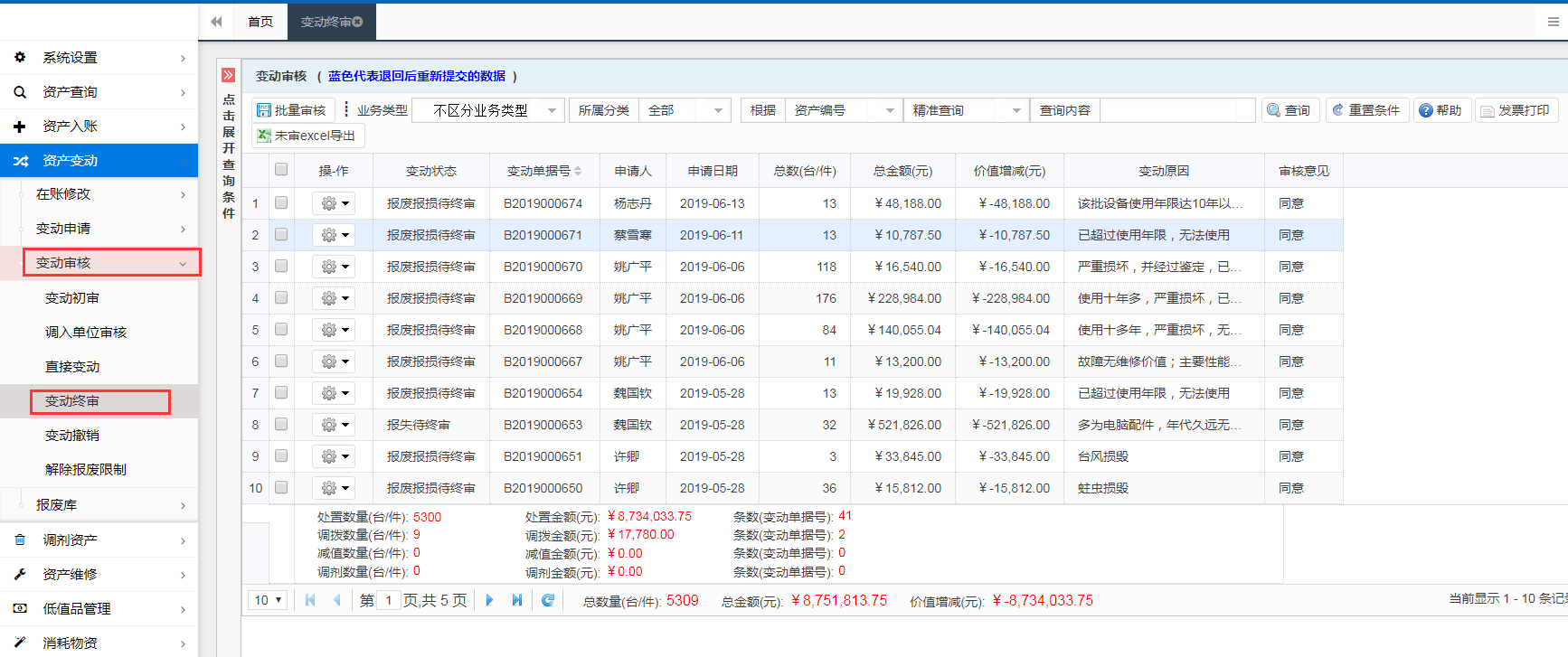
Task: Click the 批量审核 button
Action: click(292, 110)
